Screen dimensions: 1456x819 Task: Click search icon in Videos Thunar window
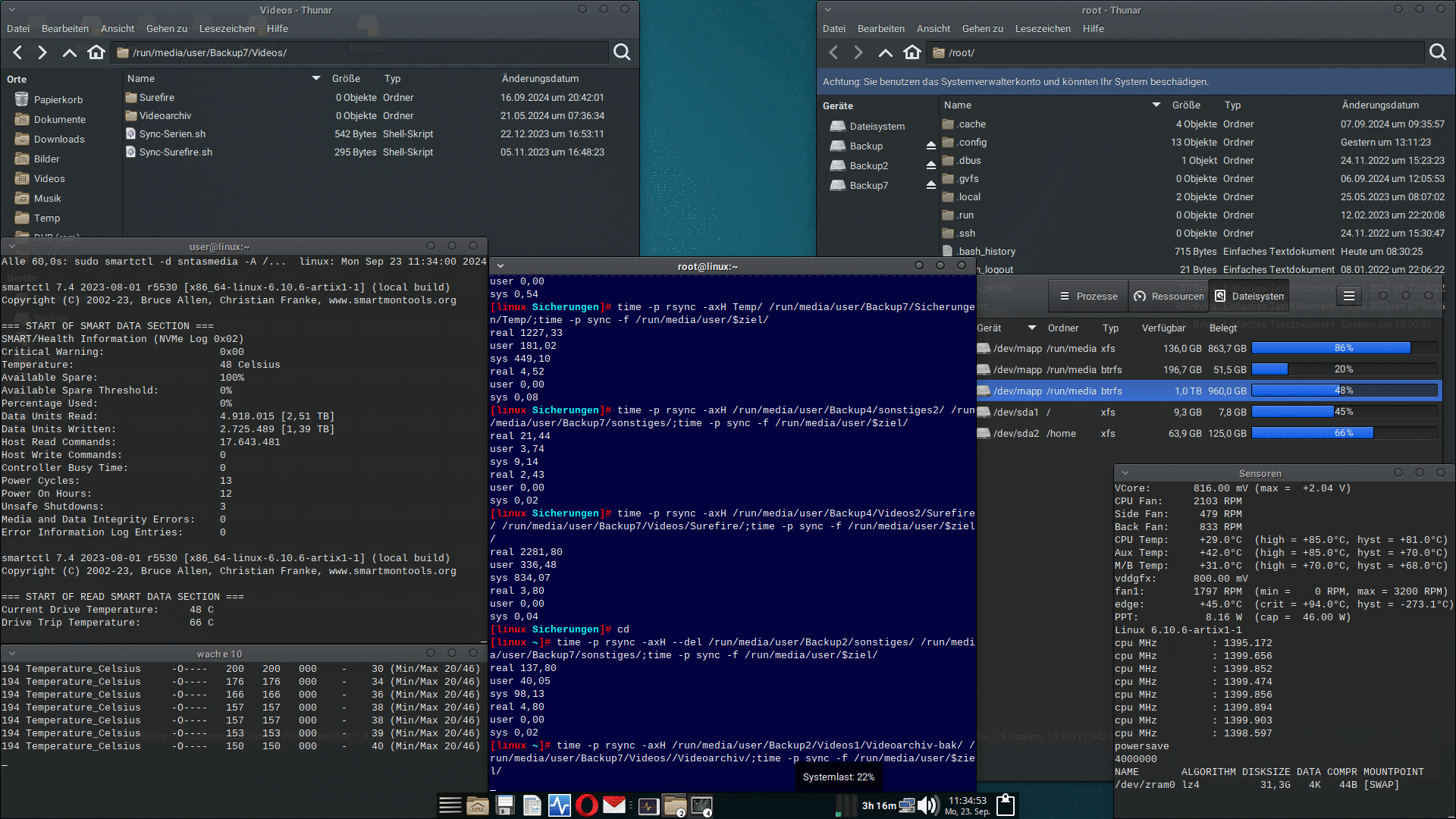click(x=622, y=52)
